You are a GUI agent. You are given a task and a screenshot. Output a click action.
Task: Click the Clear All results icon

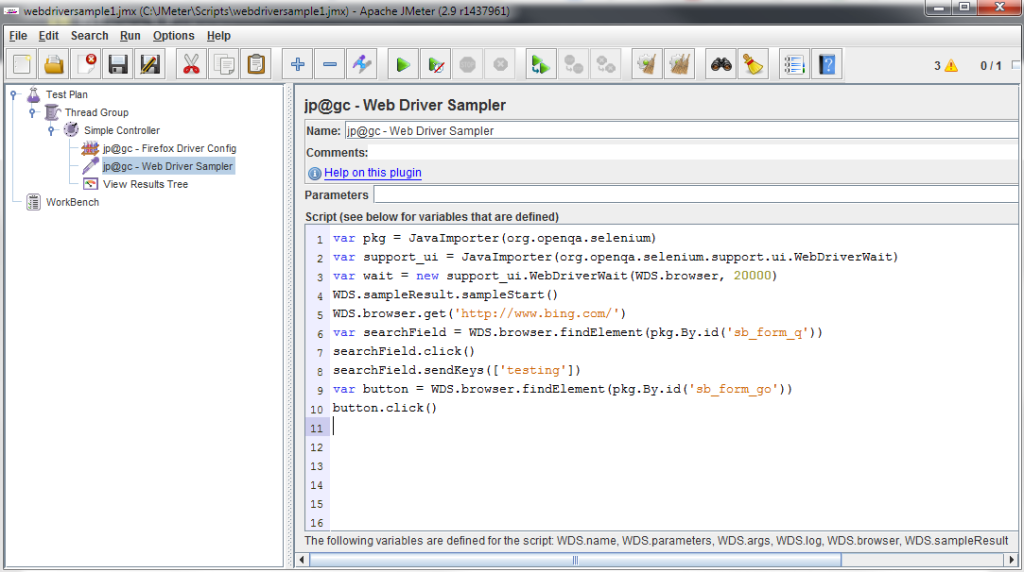679,65
